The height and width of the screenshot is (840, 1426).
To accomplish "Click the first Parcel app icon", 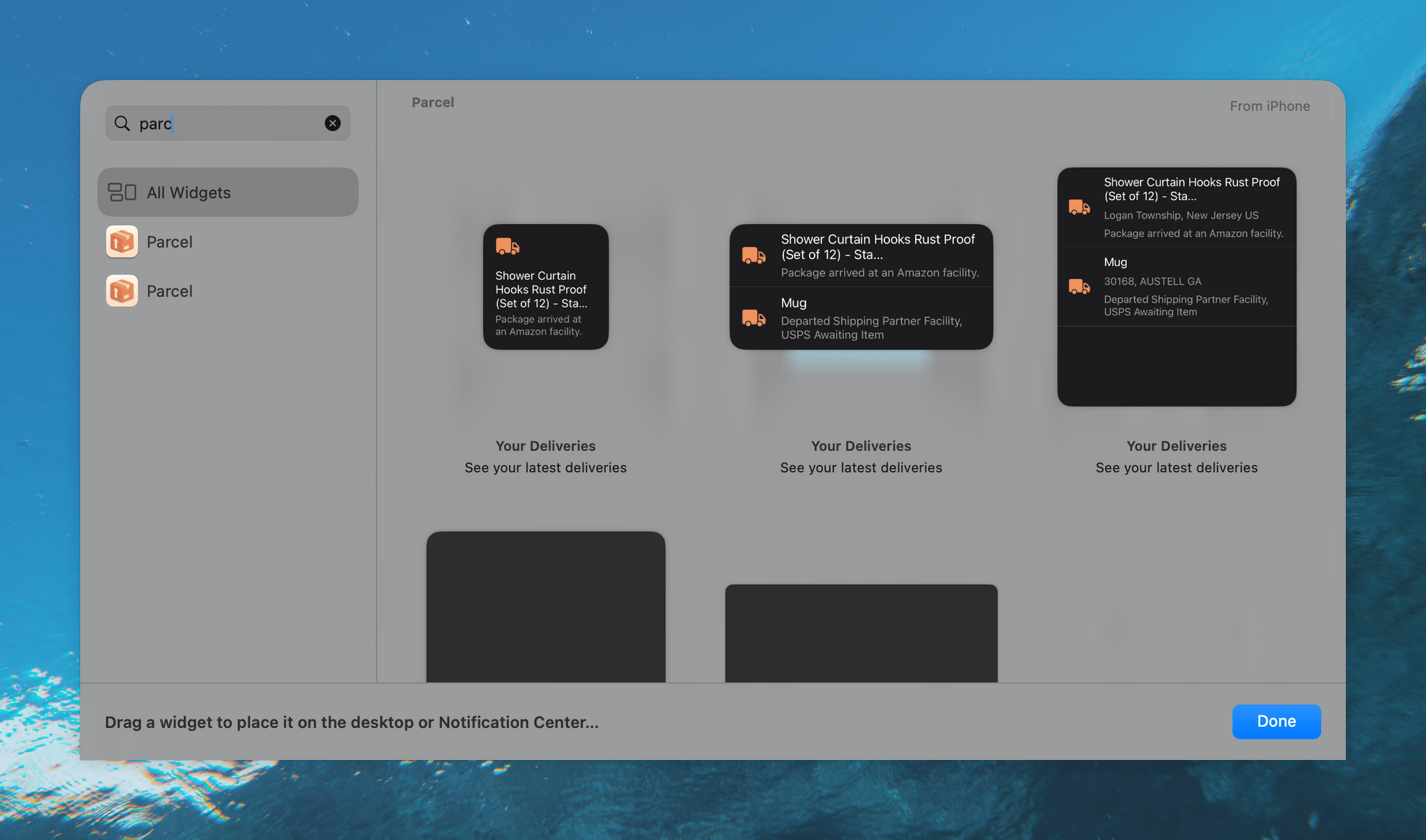I will click(x=122, y=241).
